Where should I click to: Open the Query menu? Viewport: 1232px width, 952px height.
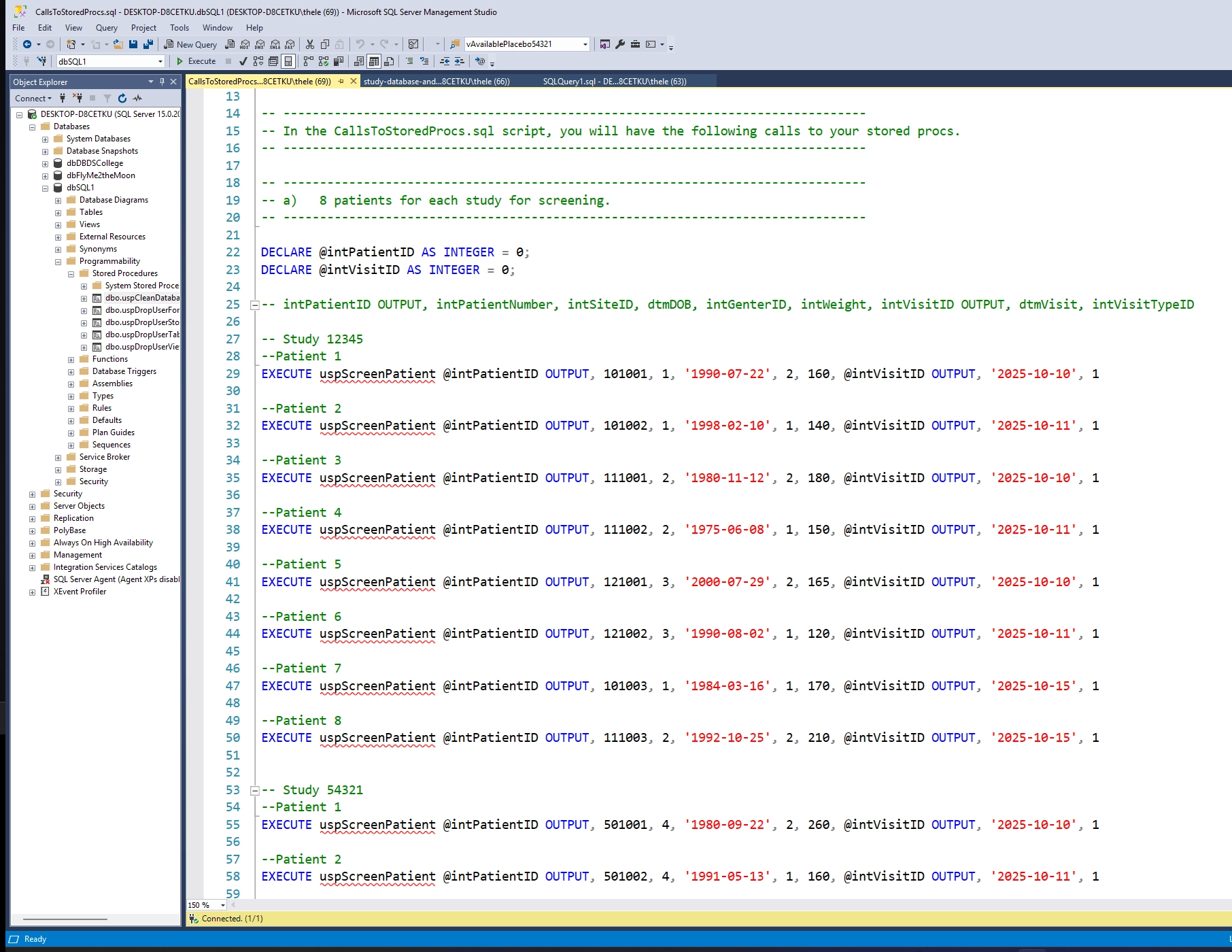(106, 28)
